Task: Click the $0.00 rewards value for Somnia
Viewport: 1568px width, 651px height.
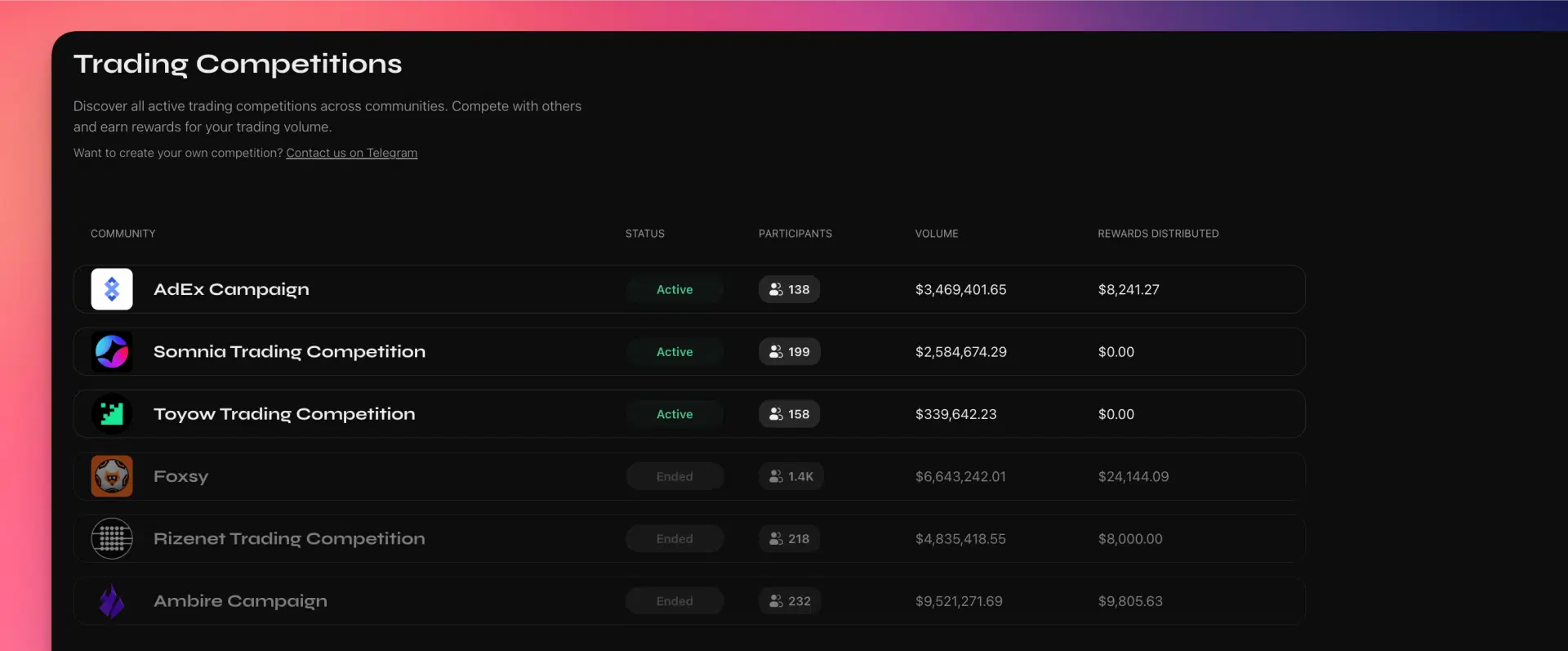Action: coord(1116,352)
